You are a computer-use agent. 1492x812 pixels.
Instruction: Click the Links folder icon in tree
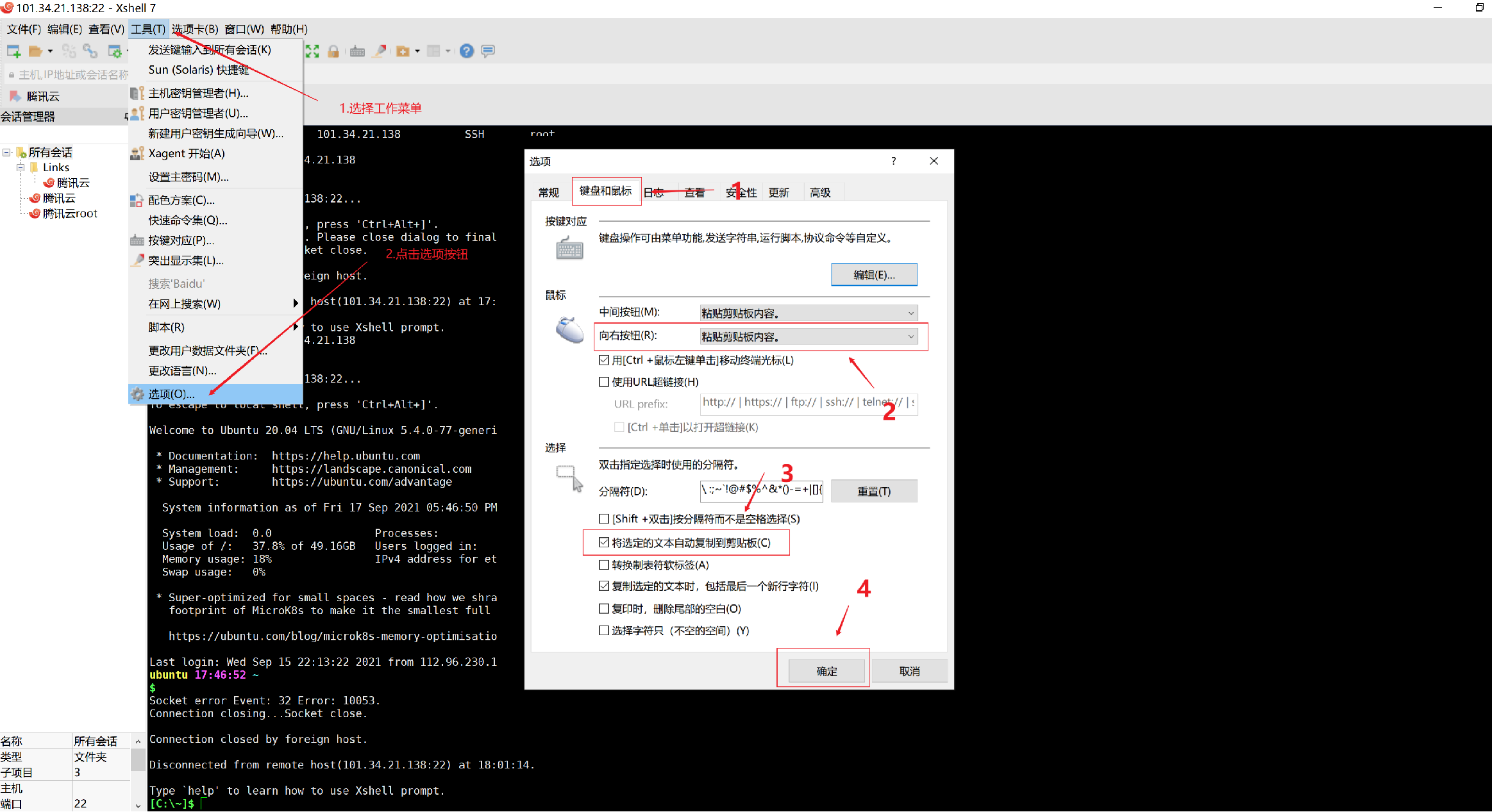pos(34,167)
